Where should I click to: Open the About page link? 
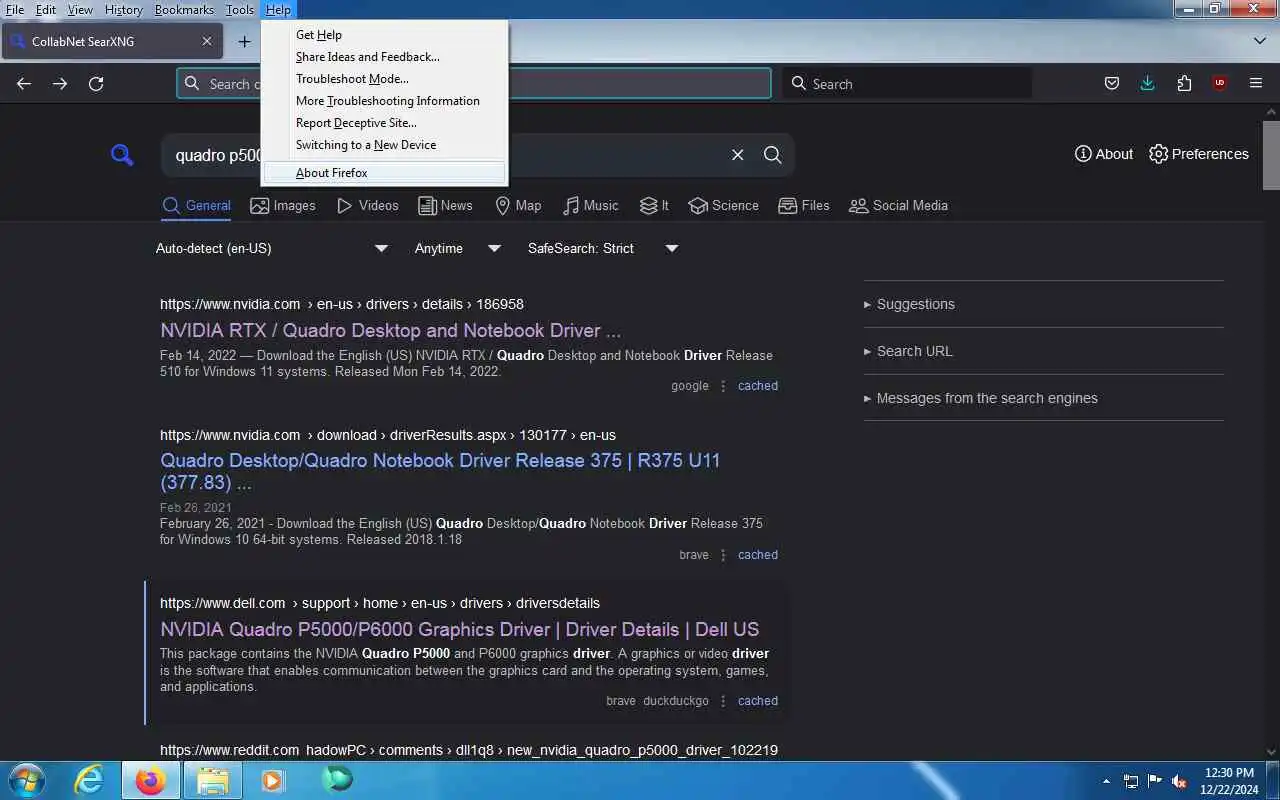tap(1103, 154)
